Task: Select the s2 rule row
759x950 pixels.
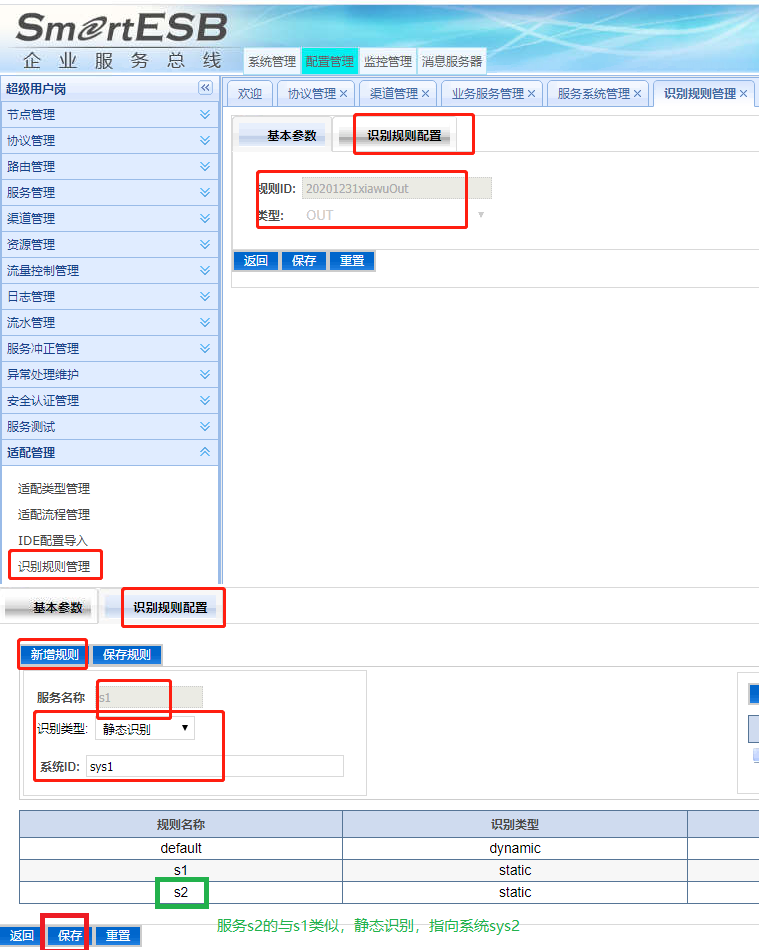Action: (181, 892)
